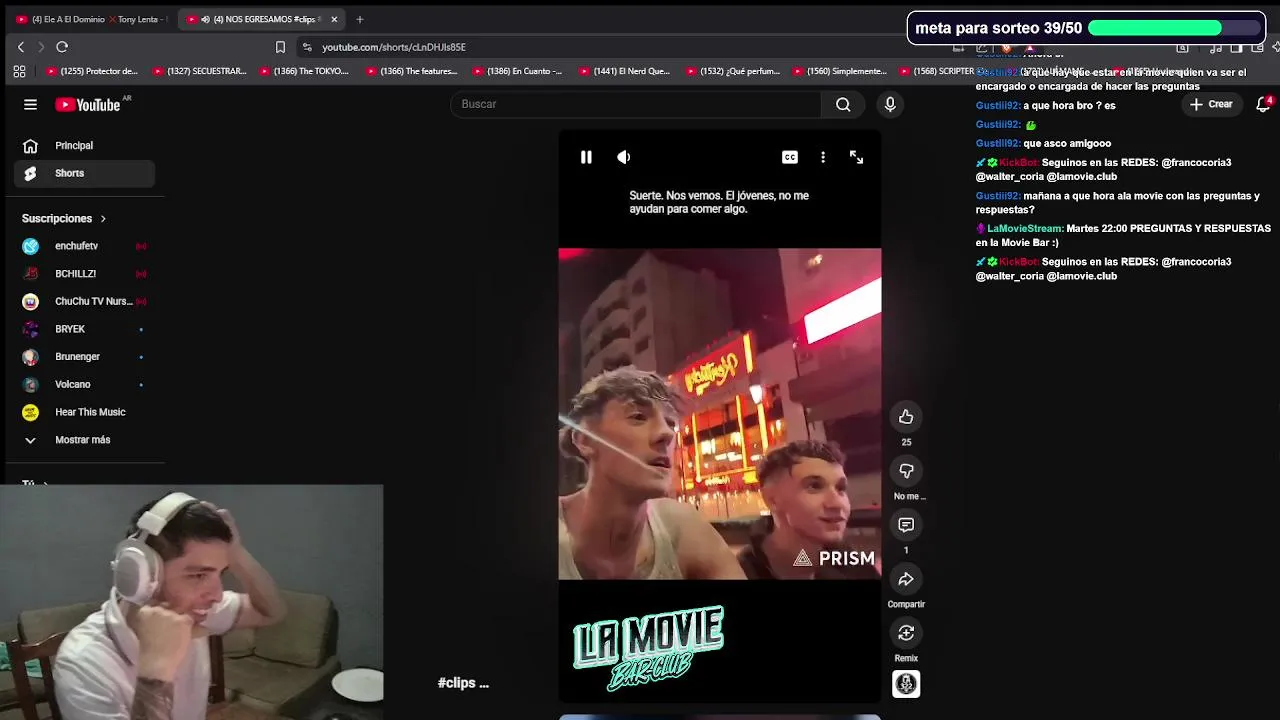Image resolution: width=1280 pixels, height=720 pixels.
Task: Dislike this Short with thumbs down
Action: [x=906, y=471]
